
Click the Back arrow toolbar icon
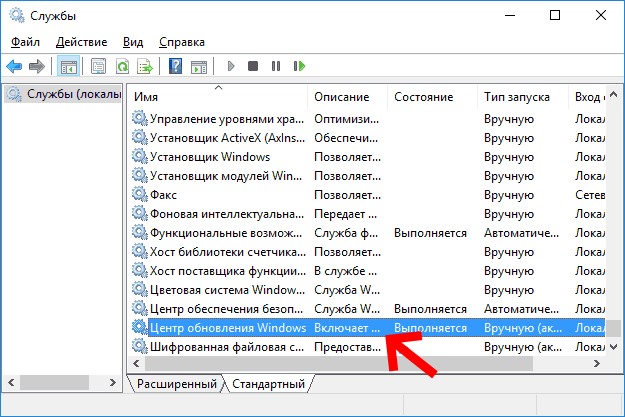(x=15, y=67)
